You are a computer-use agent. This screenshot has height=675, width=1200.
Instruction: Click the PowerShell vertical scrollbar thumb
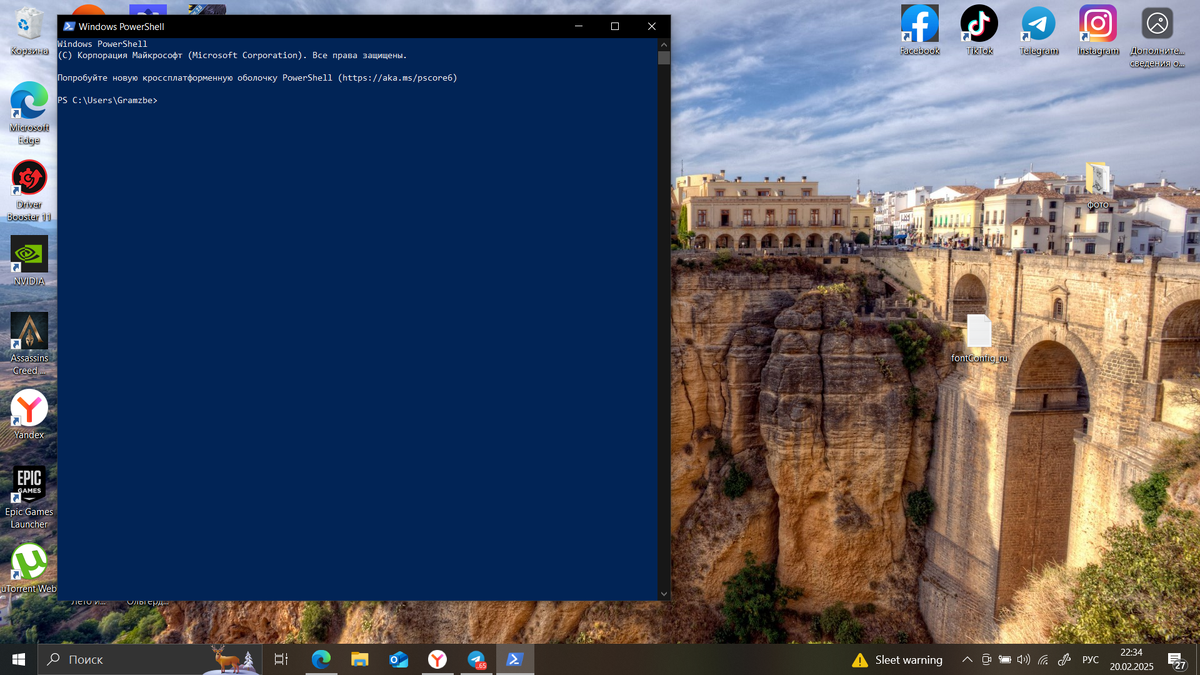[664, 57]
